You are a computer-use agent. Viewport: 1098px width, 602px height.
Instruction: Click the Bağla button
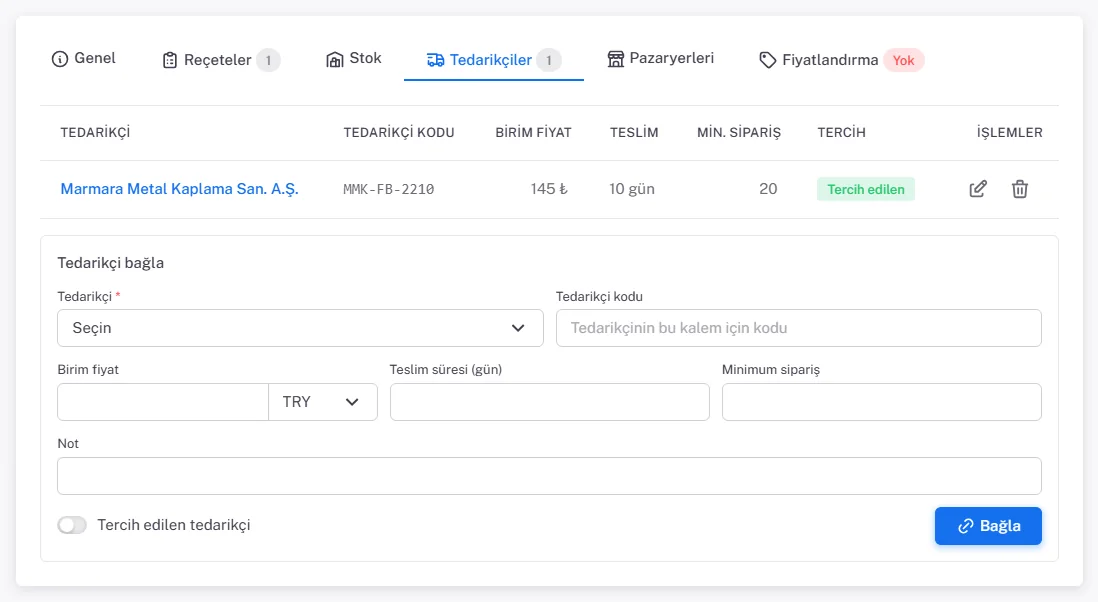point(988,526)
